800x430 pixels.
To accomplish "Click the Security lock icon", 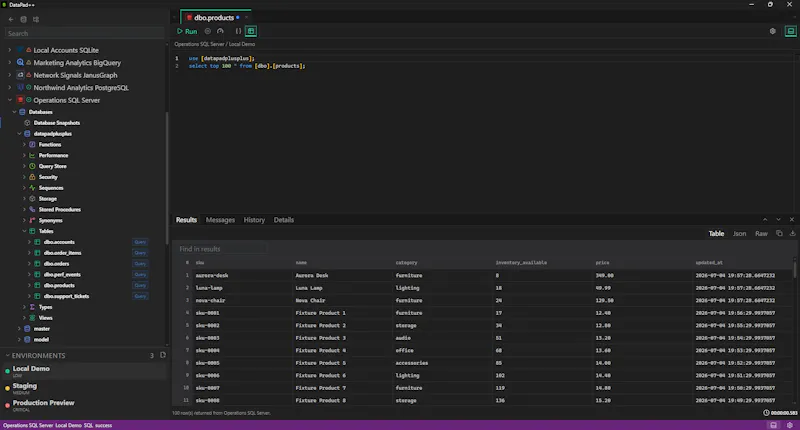I will (32, 177).
